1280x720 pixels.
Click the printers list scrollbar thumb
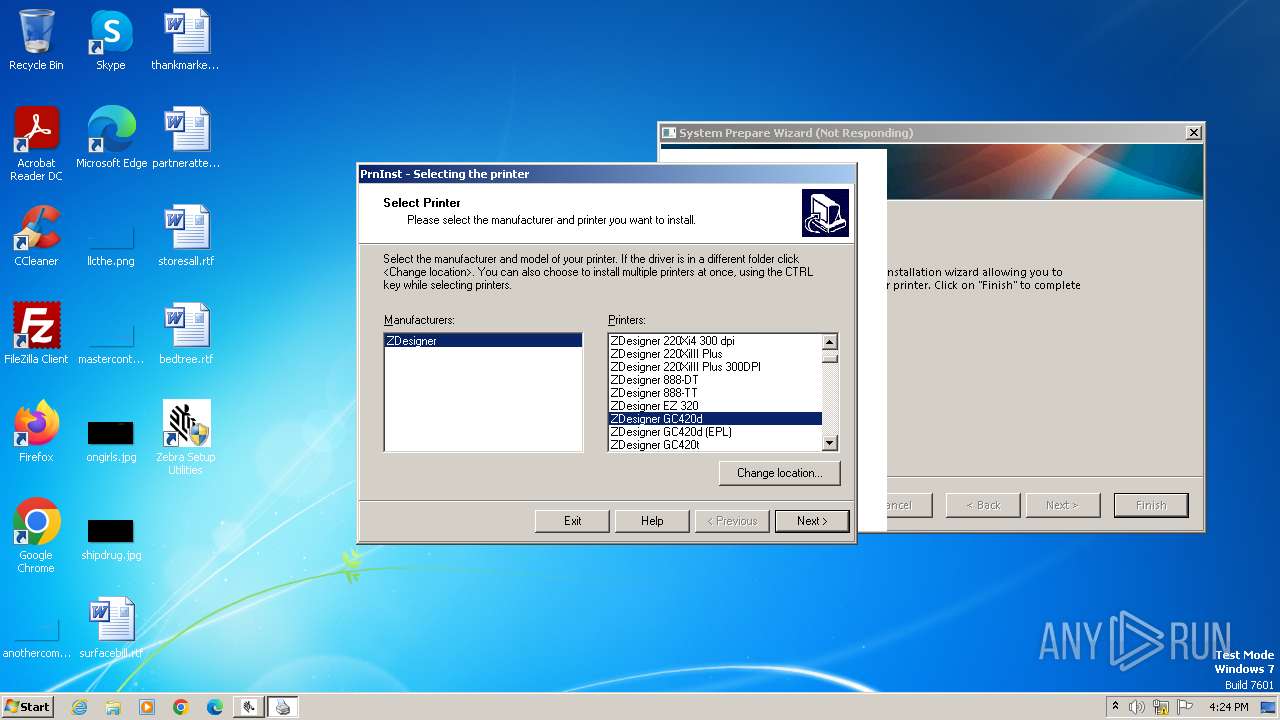pos(829,357)
